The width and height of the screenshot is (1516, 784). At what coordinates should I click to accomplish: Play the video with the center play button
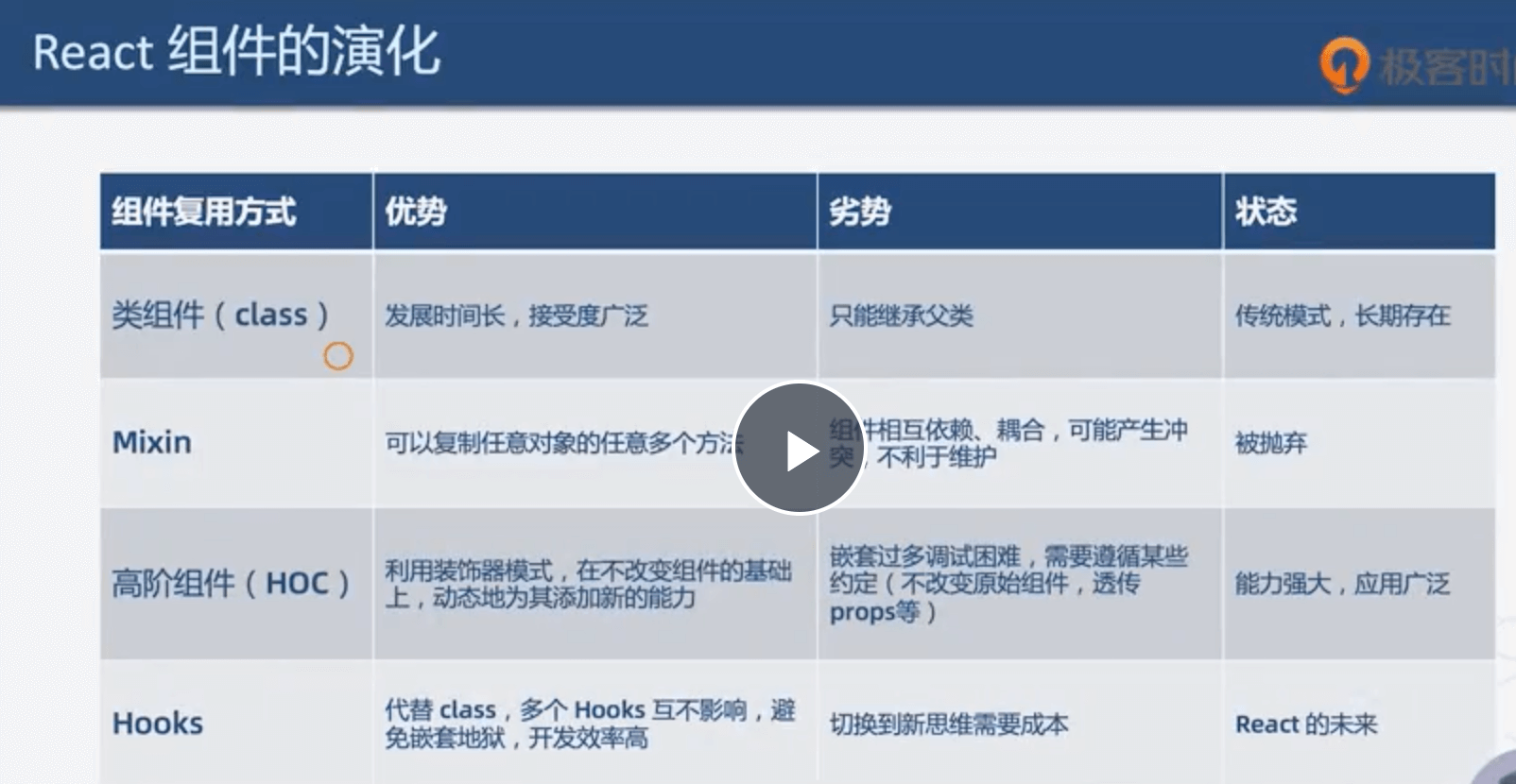(x=800, y=449)
